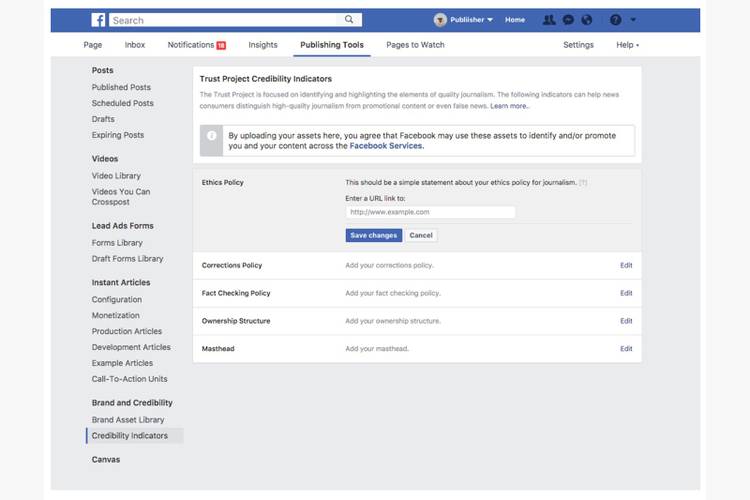Screen dimensions: 750x500
Task: Open Scheduled Posts in sidebar
Action: 122,103
